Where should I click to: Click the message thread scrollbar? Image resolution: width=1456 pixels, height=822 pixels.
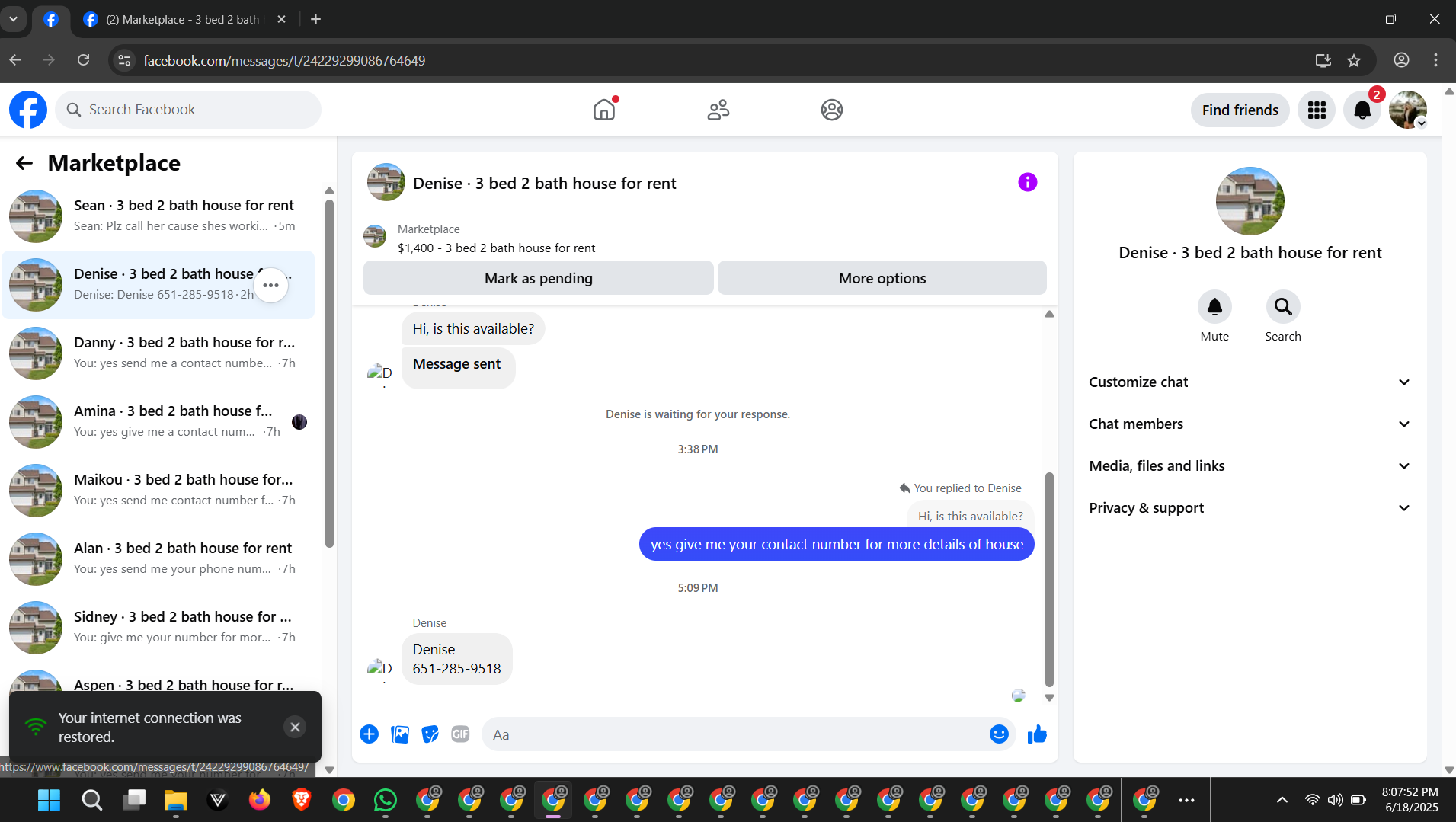pos(1049,579)
